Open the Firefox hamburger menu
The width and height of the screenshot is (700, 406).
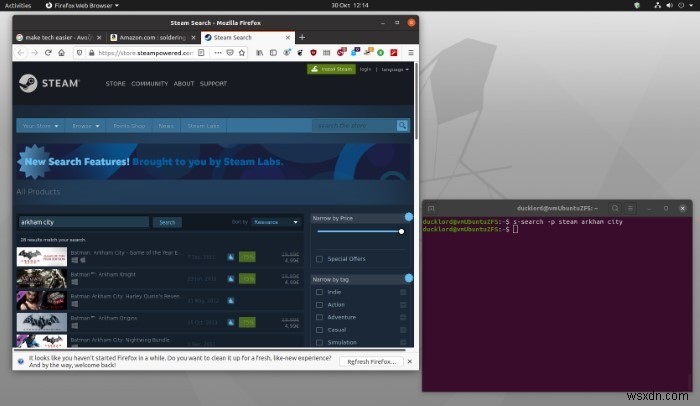tap(411, 53)
